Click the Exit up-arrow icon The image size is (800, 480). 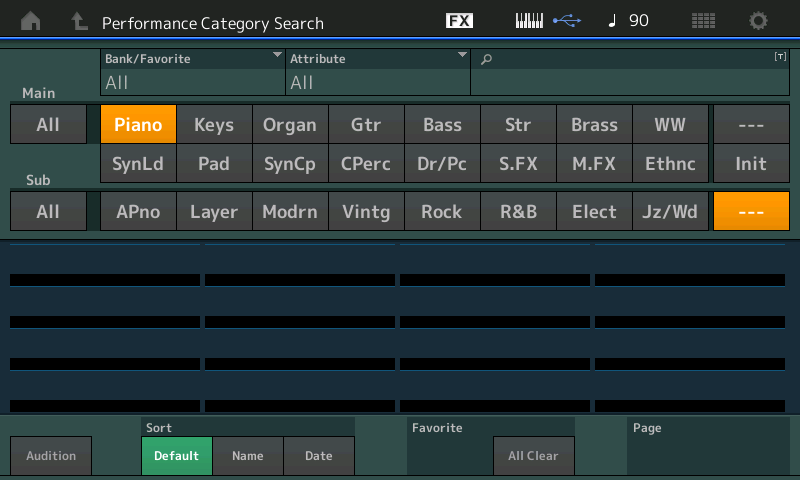(79, 21)
